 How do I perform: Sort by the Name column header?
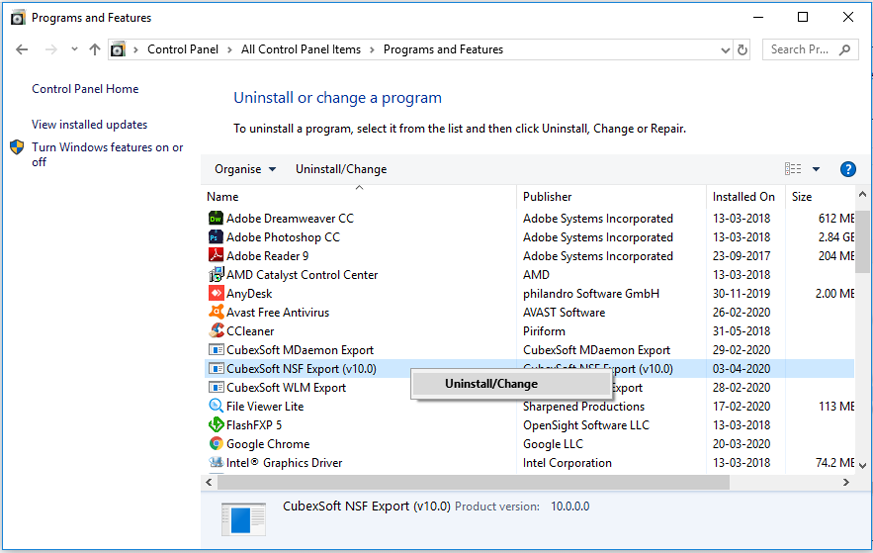tap(360, 197)
